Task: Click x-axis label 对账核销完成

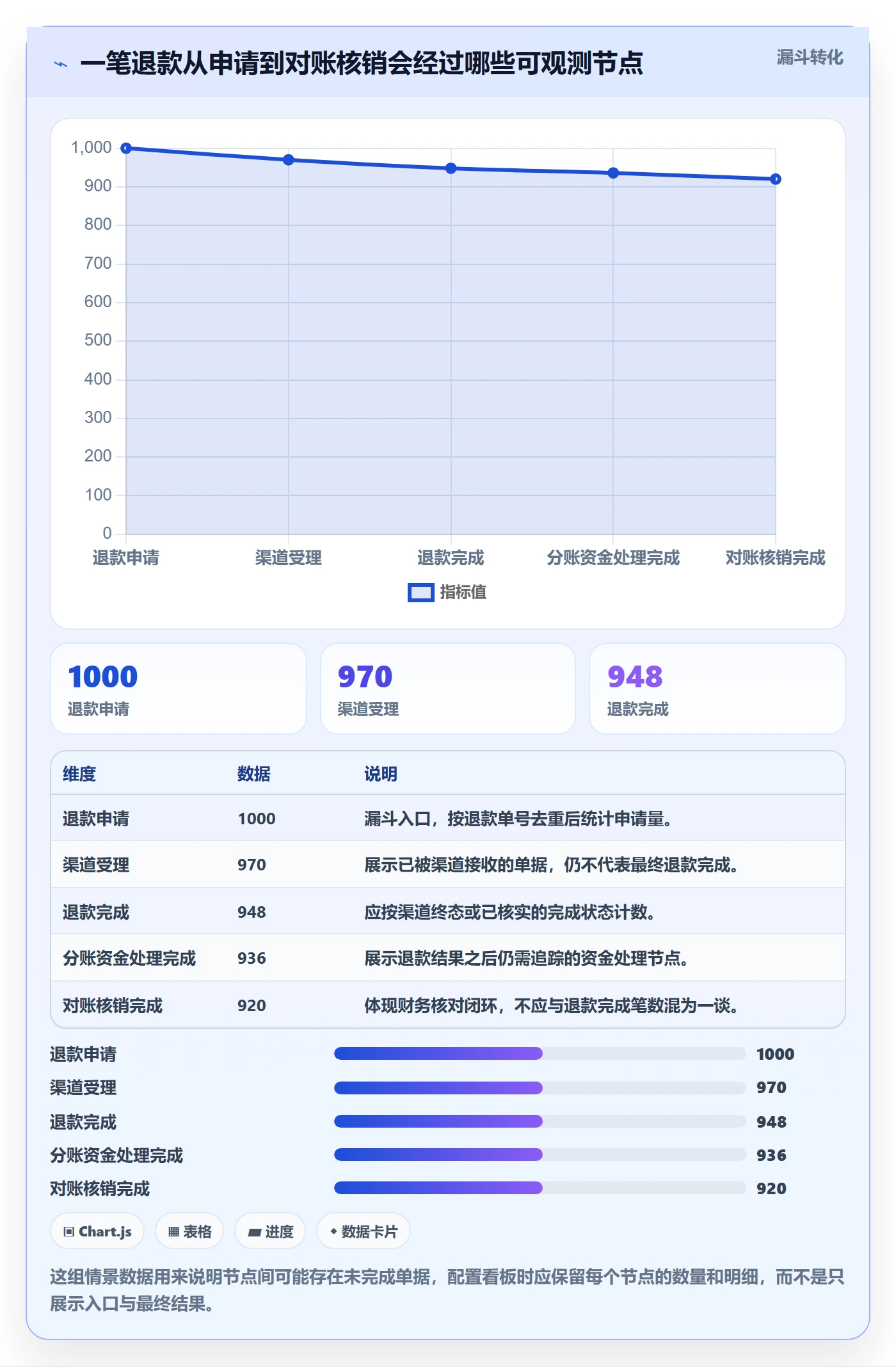Action: (x=775, y=558)
